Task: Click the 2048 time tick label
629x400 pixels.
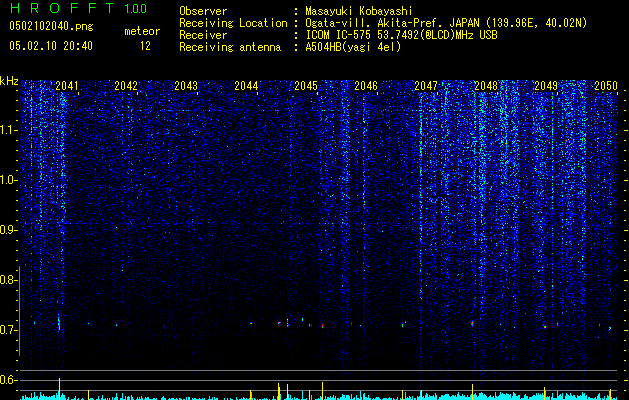Action: [x=486, y=86]
